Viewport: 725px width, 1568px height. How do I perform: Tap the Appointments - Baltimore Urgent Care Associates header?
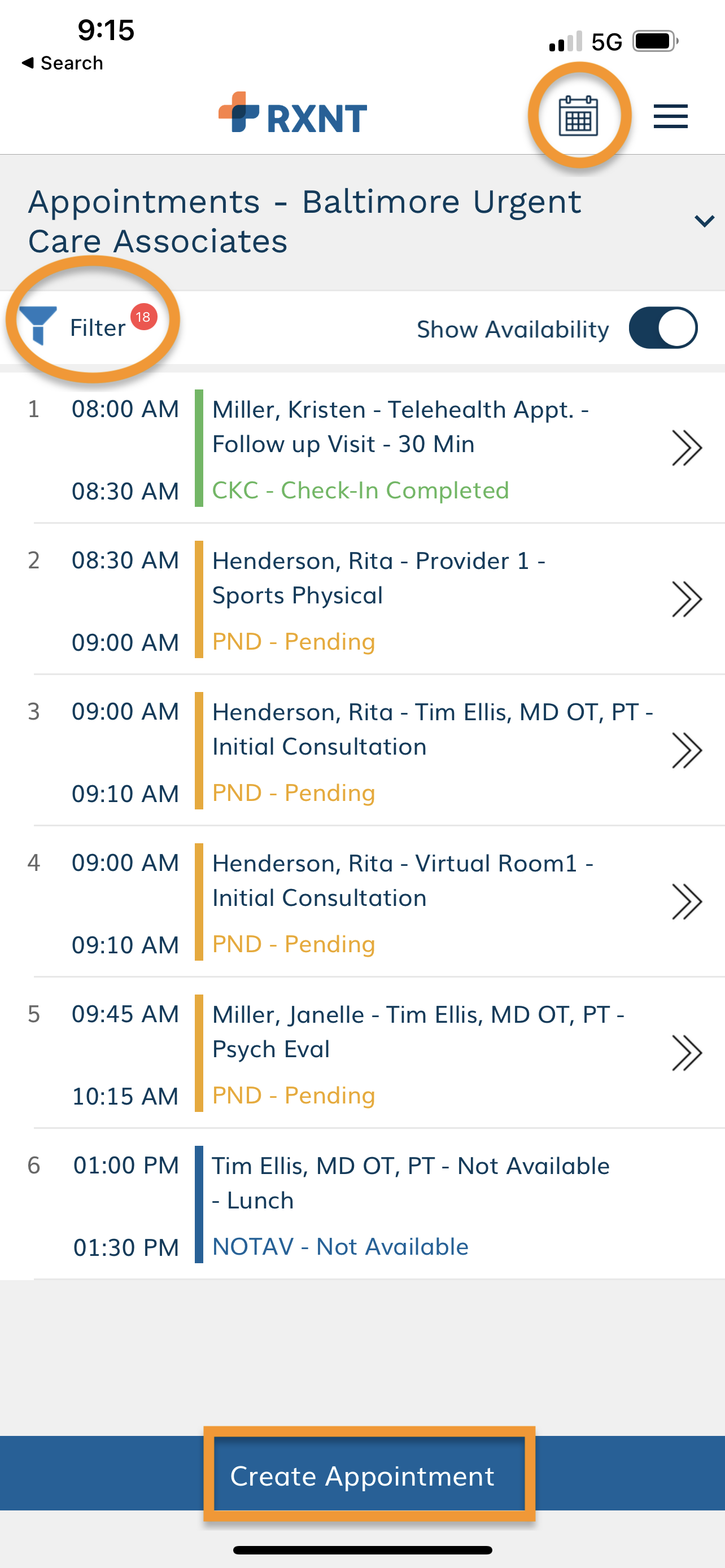click(x=304, y=221)
